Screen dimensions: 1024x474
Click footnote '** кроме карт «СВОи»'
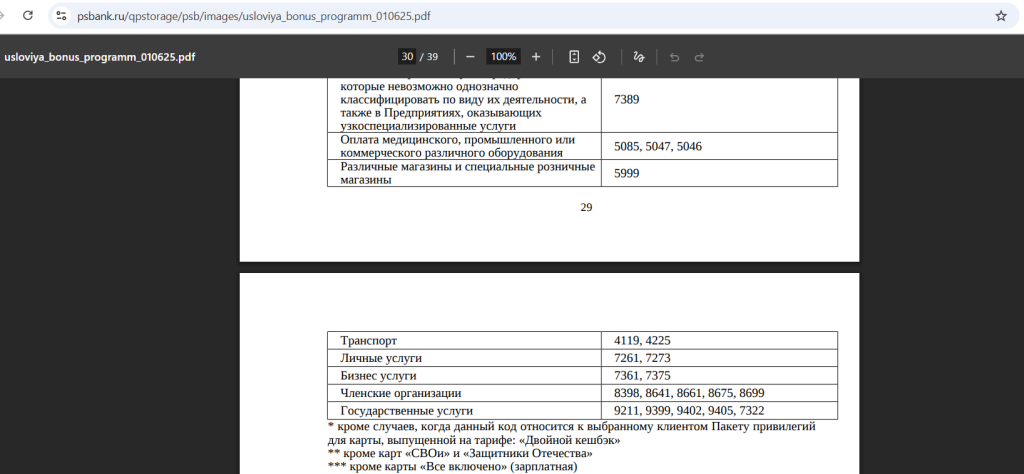pyautogui.click(x=460, y=453)
